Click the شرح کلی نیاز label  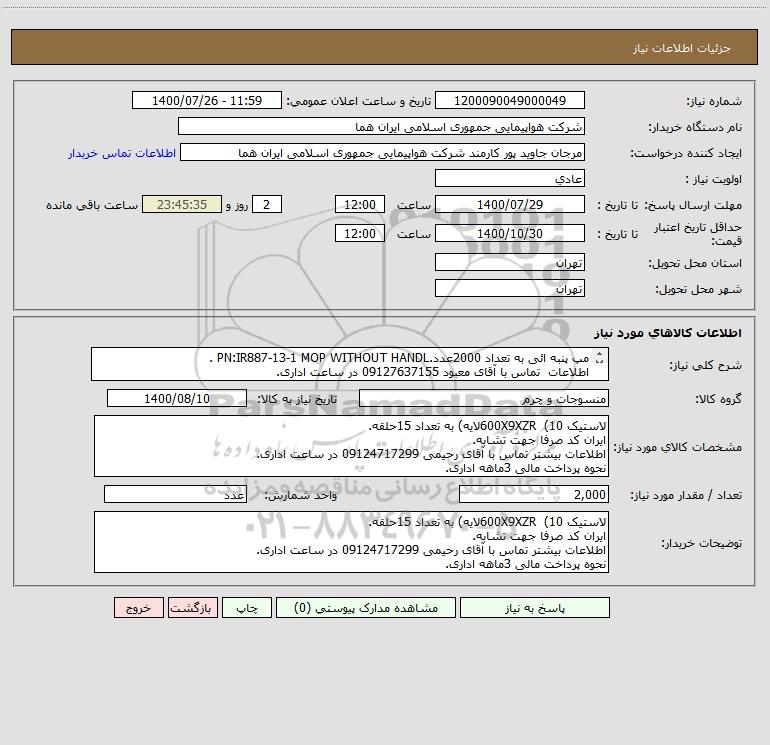pyautogui.click(x=706, y=365)
